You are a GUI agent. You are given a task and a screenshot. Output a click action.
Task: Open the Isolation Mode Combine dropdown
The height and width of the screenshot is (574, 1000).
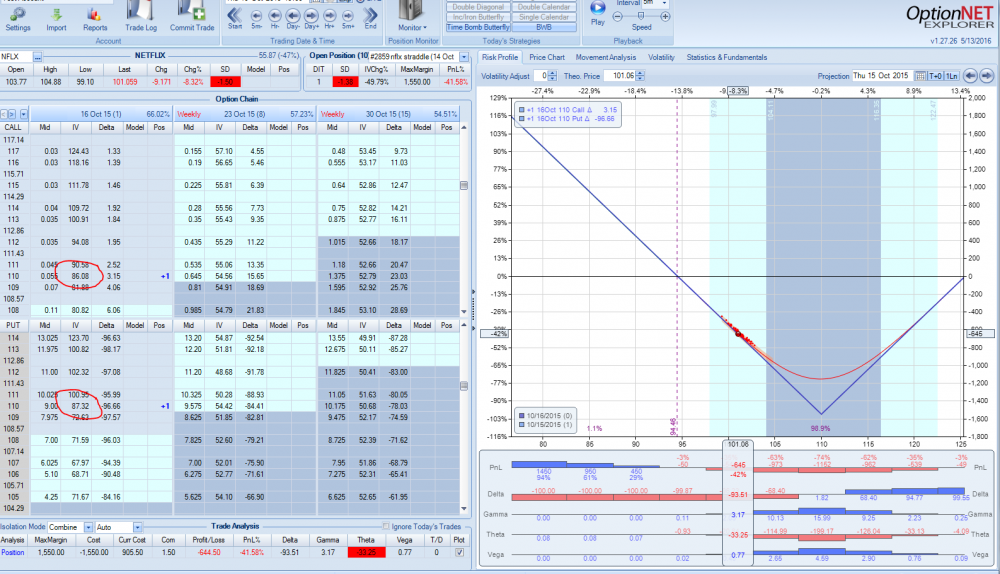(89, 527)
